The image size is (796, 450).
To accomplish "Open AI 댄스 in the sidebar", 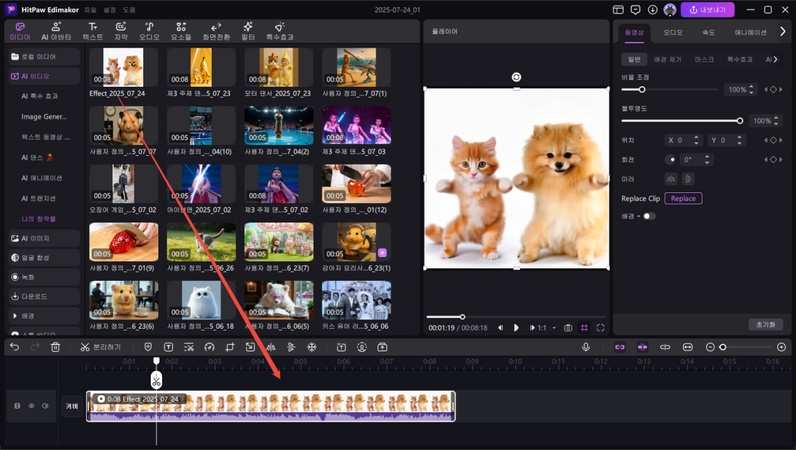I will point(37,157).
